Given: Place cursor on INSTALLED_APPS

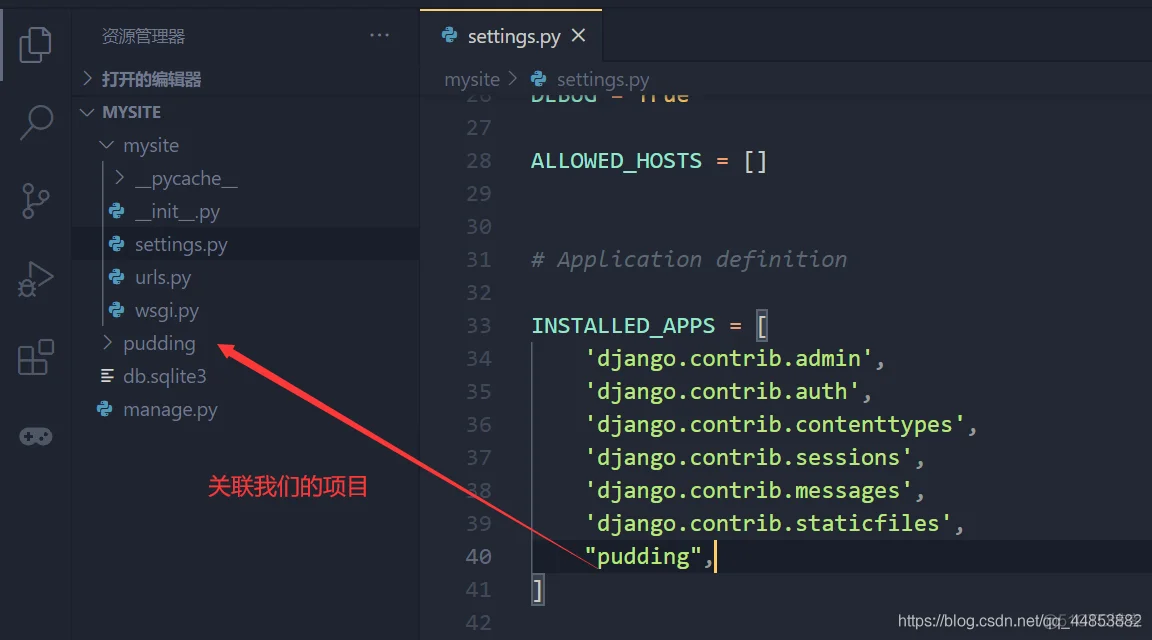Looking at the screenshot, I should click(623, 326).
